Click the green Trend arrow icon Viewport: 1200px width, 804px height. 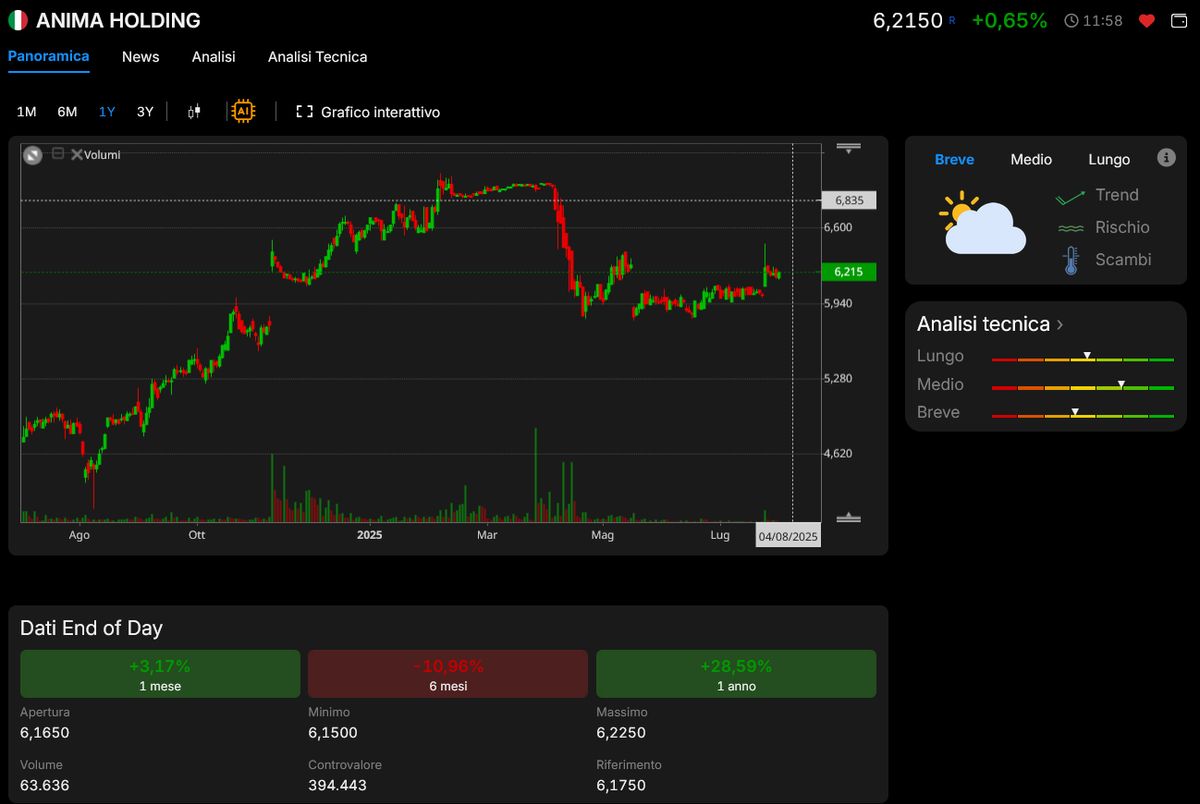pos(1070,197)
